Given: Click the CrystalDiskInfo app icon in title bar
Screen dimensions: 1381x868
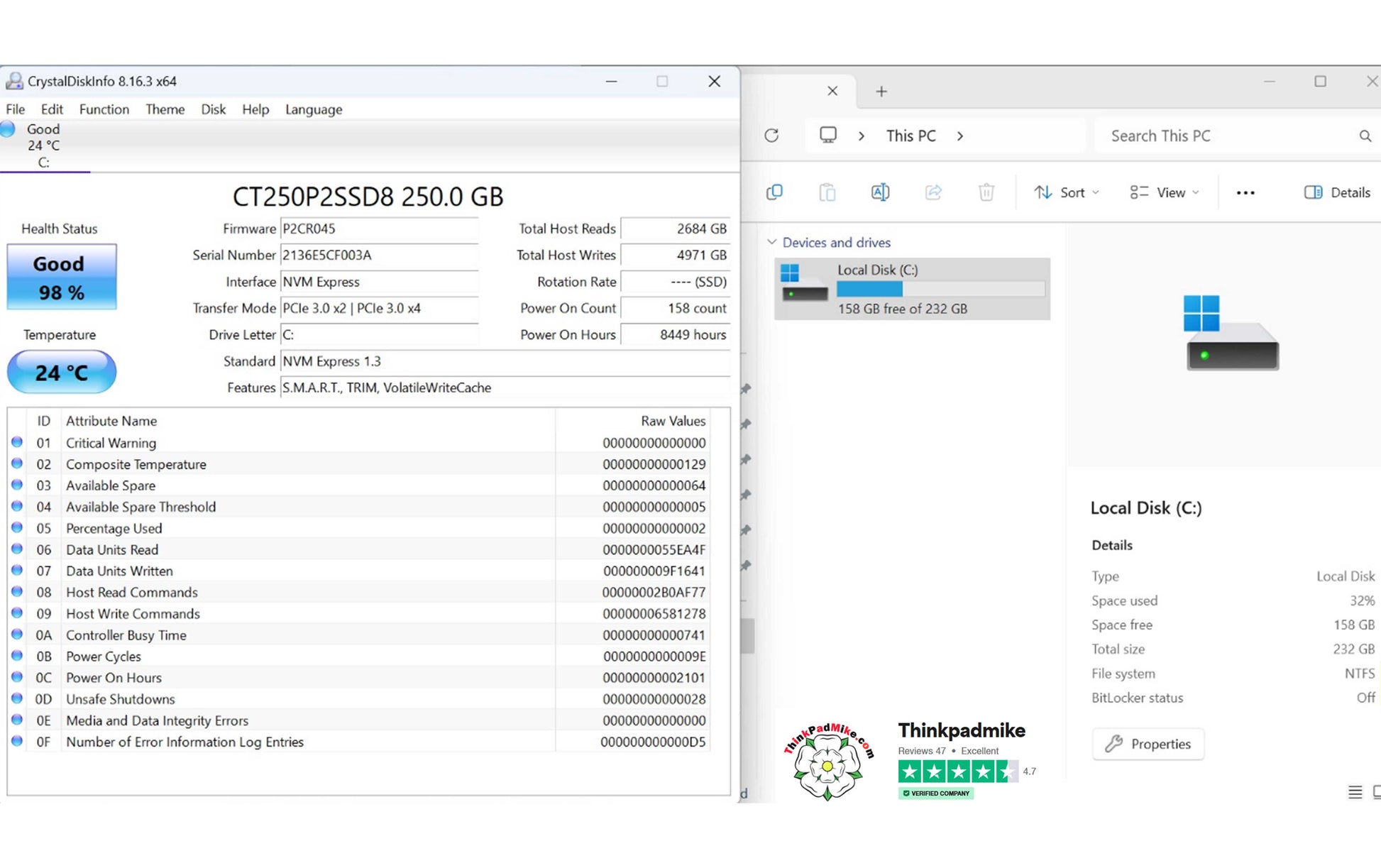Looking at the screenshot, I should click(x=13, y=82).
